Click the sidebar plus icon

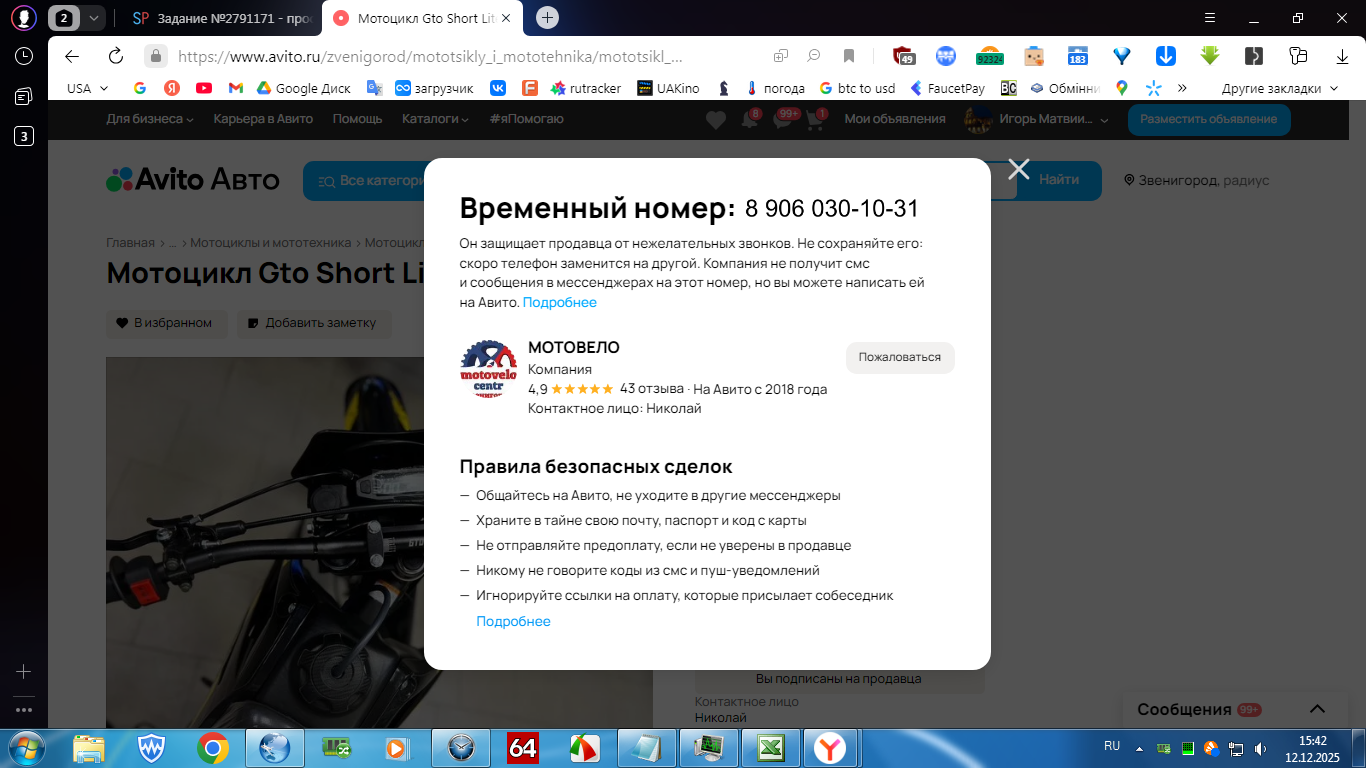click(24, 672)
